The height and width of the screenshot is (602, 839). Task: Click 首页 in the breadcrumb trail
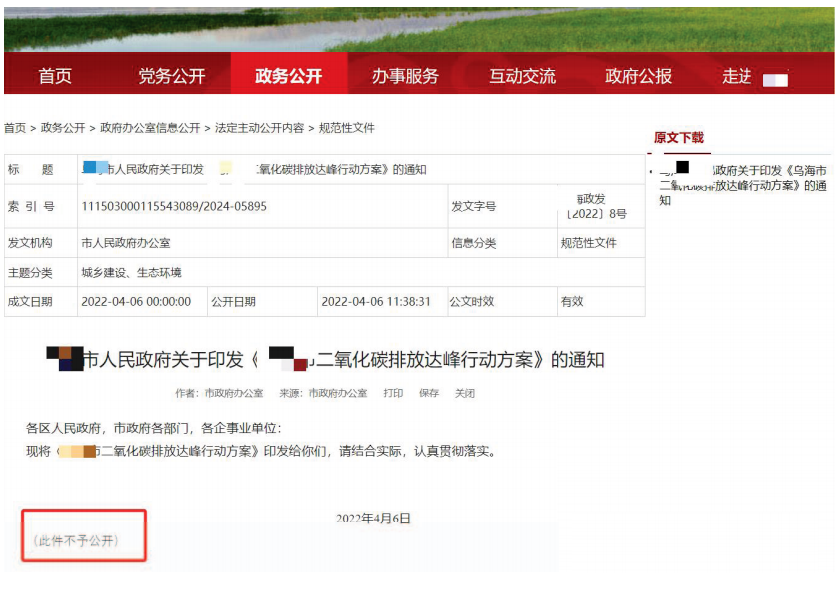click(15, 129)
